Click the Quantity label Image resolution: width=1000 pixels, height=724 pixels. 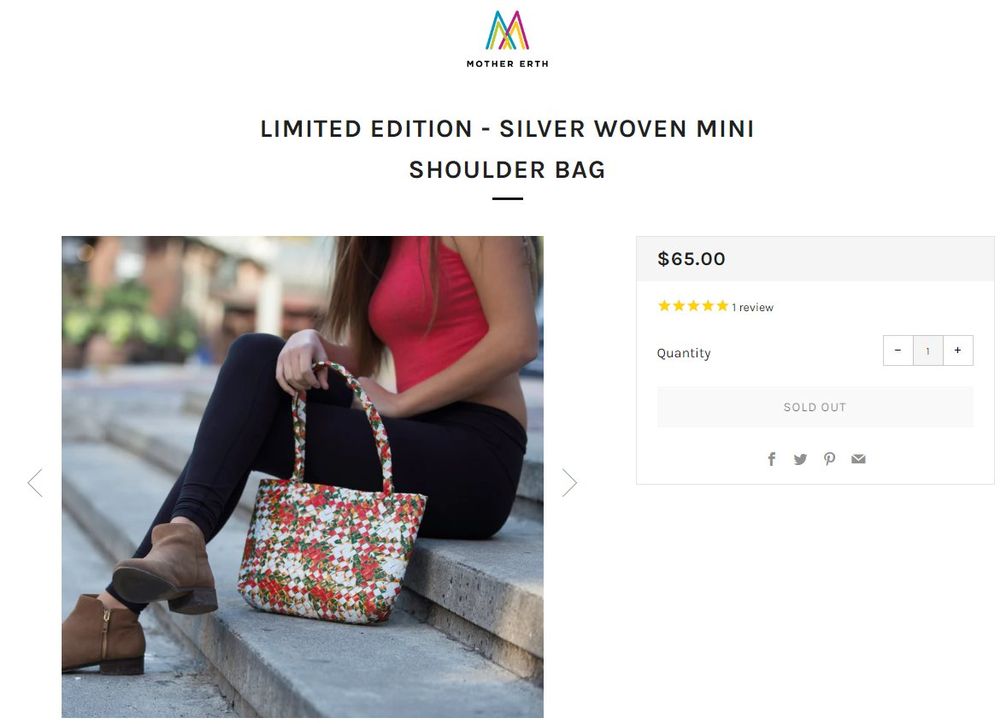[684, 353]
